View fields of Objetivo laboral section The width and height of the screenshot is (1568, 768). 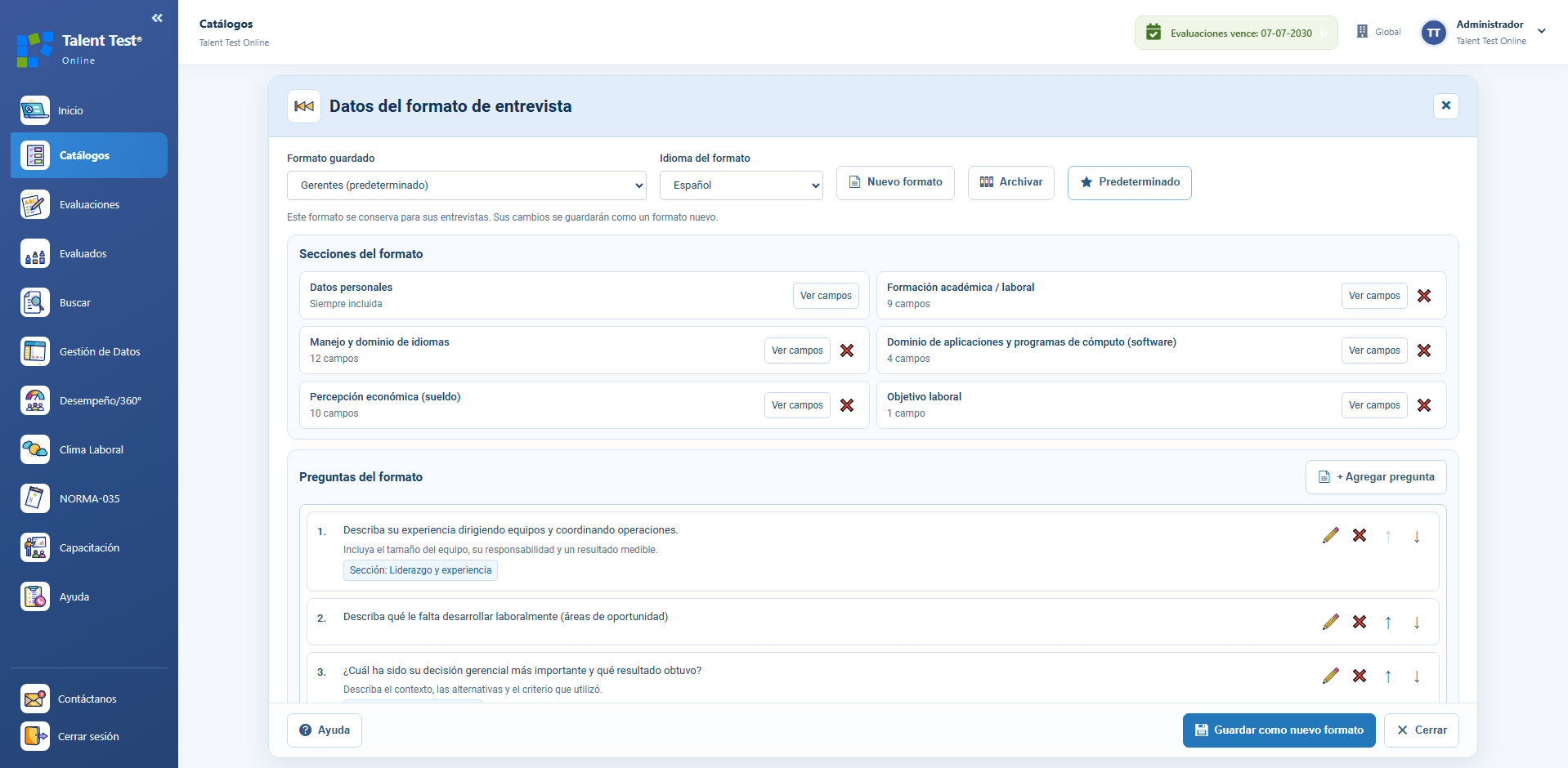click(1374, 405)
